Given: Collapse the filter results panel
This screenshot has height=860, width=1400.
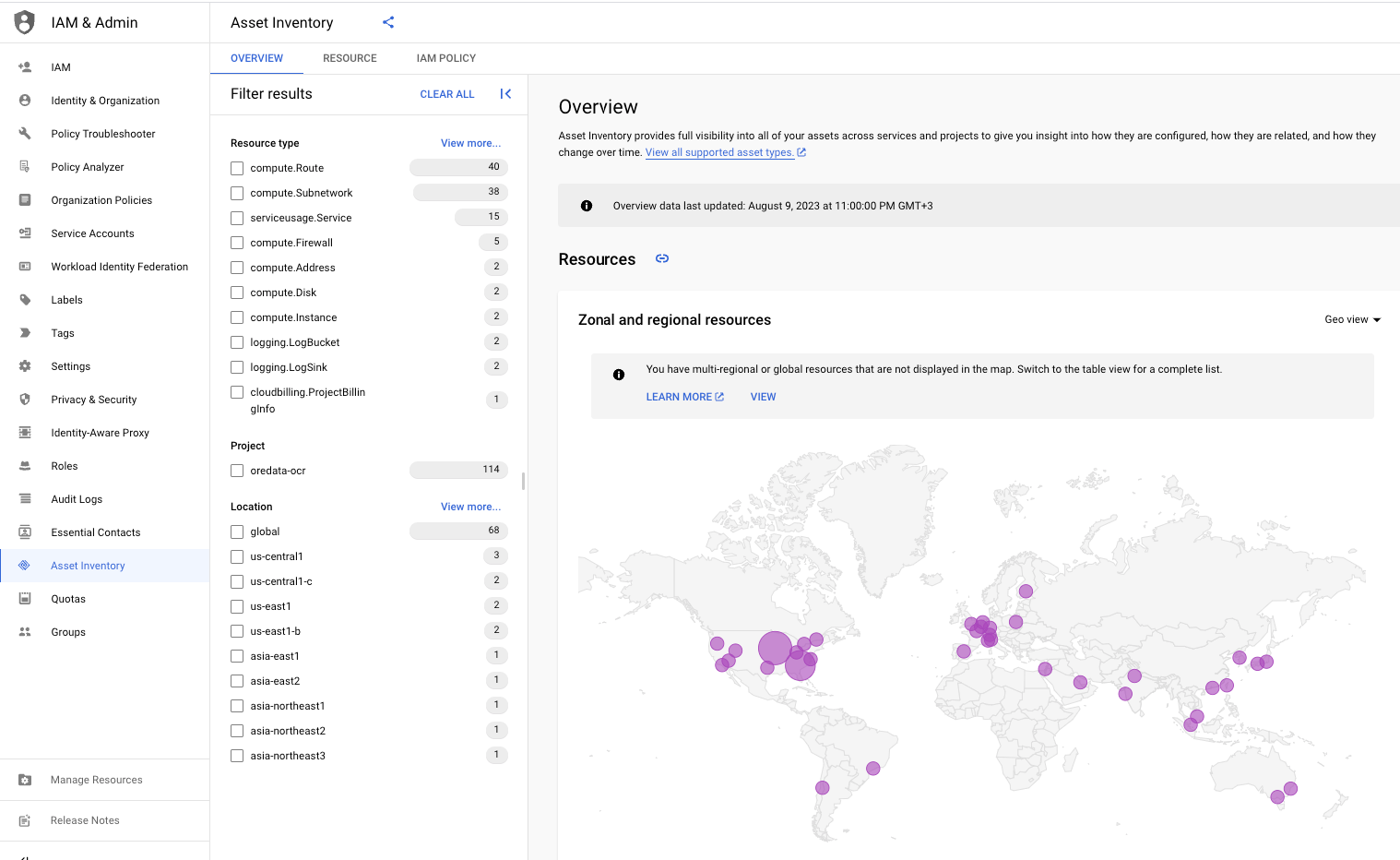Looking at the screenshot, I should coord(505,94).
